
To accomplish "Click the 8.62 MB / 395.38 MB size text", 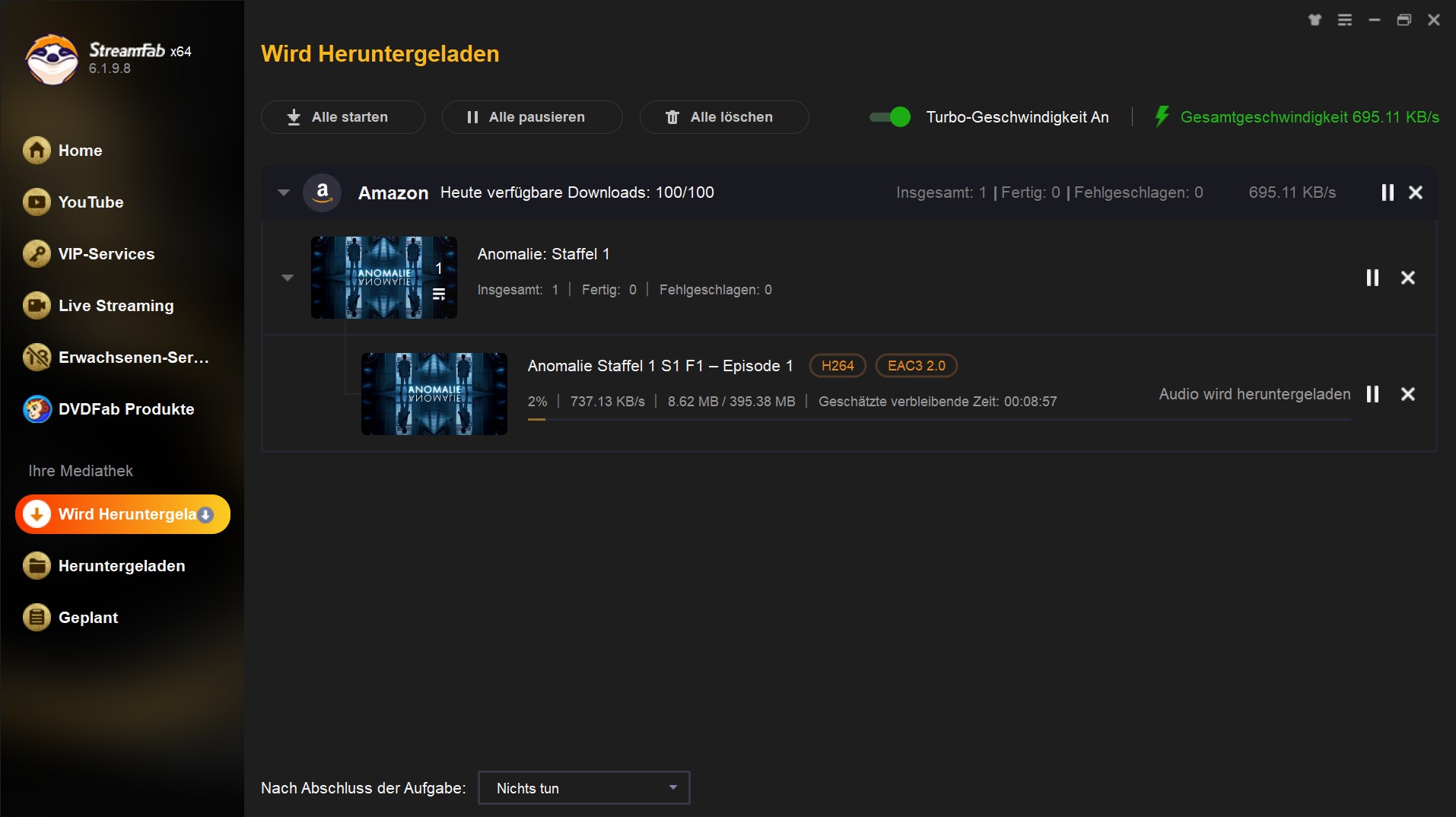I will coord(731,402).
